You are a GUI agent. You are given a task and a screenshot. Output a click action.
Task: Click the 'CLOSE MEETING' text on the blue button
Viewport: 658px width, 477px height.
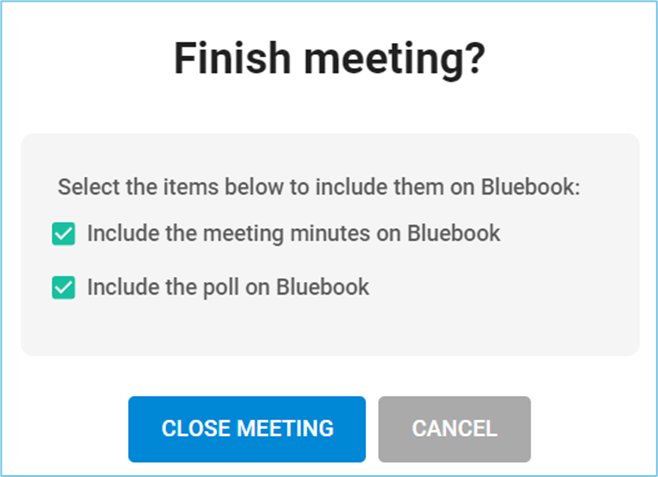[247, 429]
